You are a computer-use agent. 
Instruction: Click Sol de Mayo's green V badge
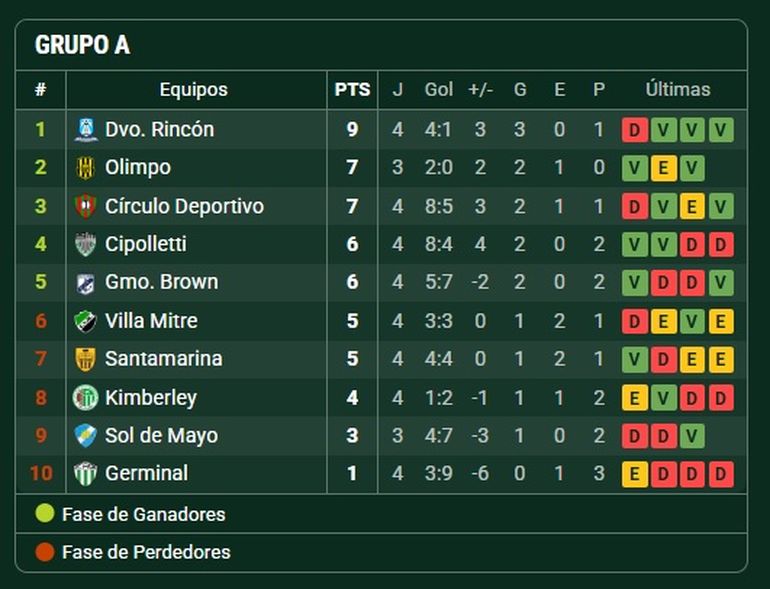click(692, 436)
